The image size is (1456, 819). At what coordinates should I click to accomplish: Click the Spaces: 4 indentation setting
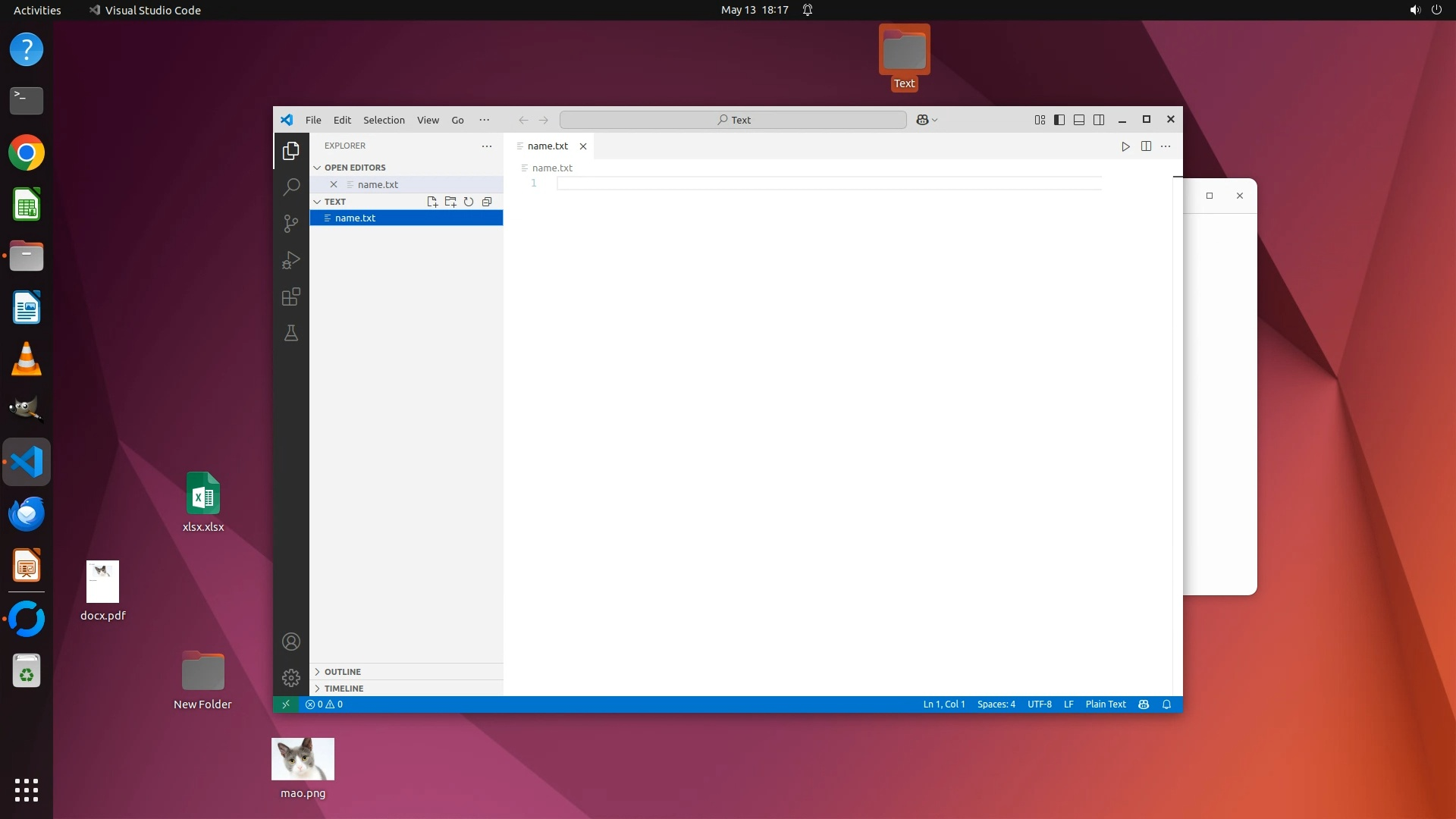[996, 704]
